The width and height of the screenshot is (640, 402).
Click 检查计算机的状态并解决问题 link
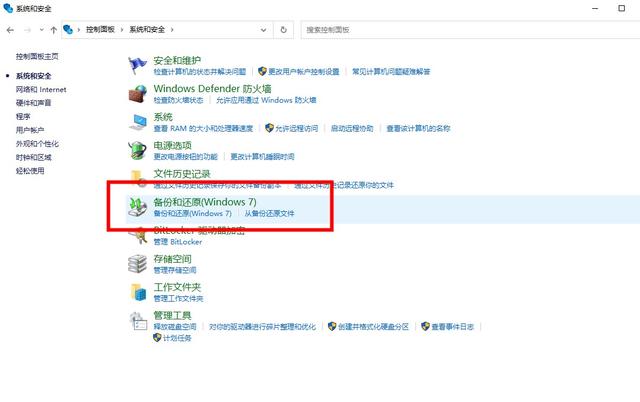pyautogui.click(x=200, y=71)
